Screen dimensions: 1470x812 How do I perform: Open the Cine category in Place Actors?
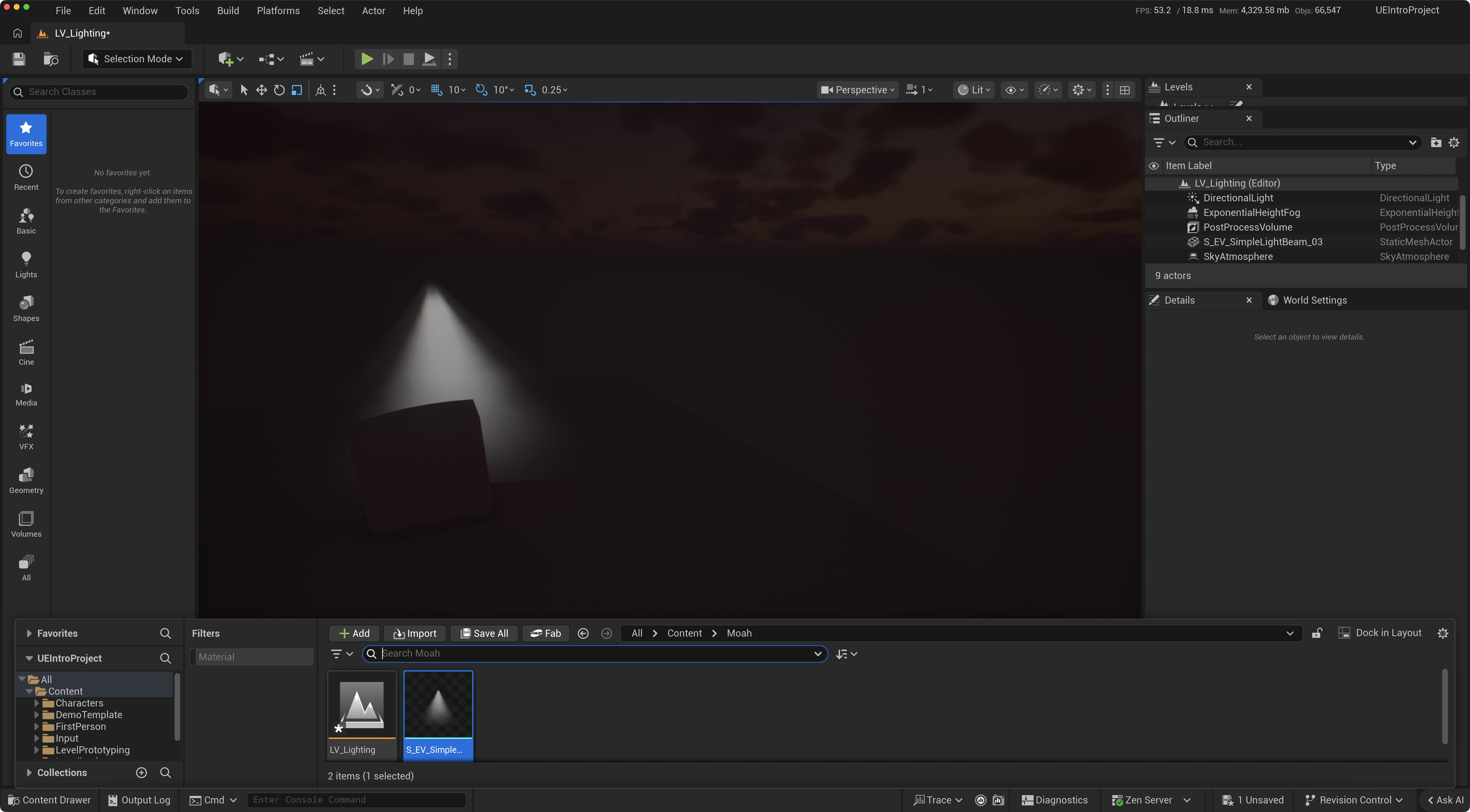(x=26, y=353)
